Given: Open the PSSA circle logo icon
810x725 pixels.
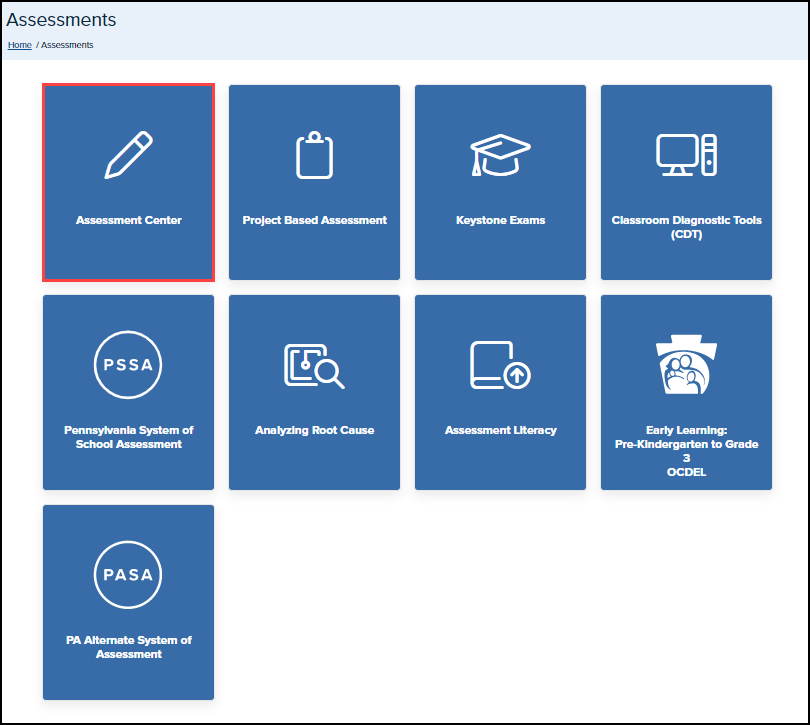Looking at the screenshot, I should coord(128,365).
